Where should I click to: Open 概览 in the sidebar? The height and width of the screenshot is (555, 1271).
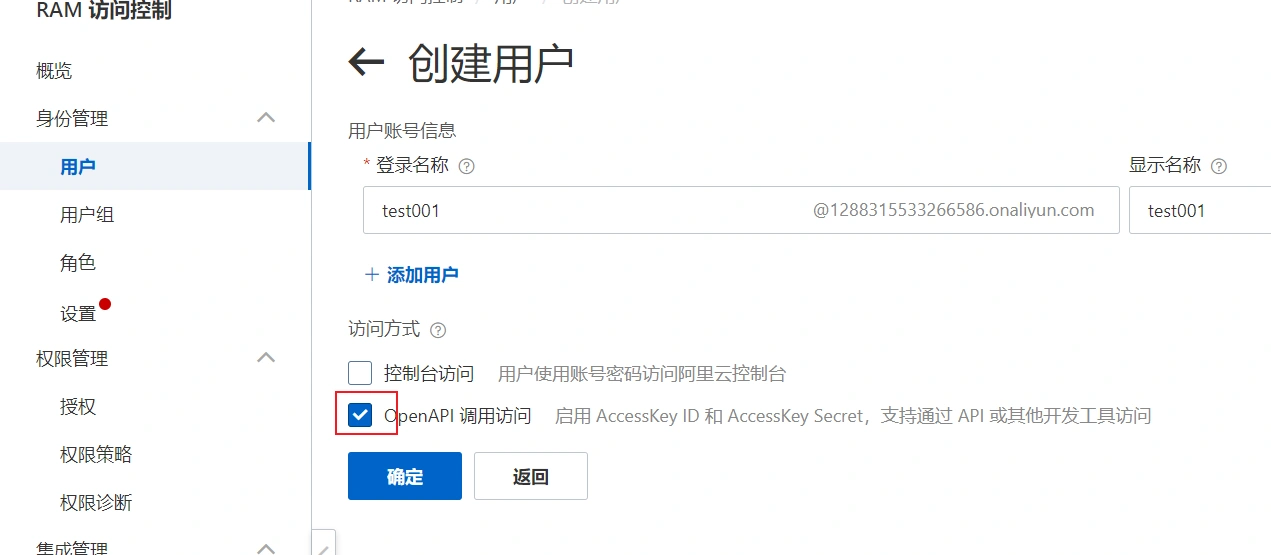click(54, 70)
